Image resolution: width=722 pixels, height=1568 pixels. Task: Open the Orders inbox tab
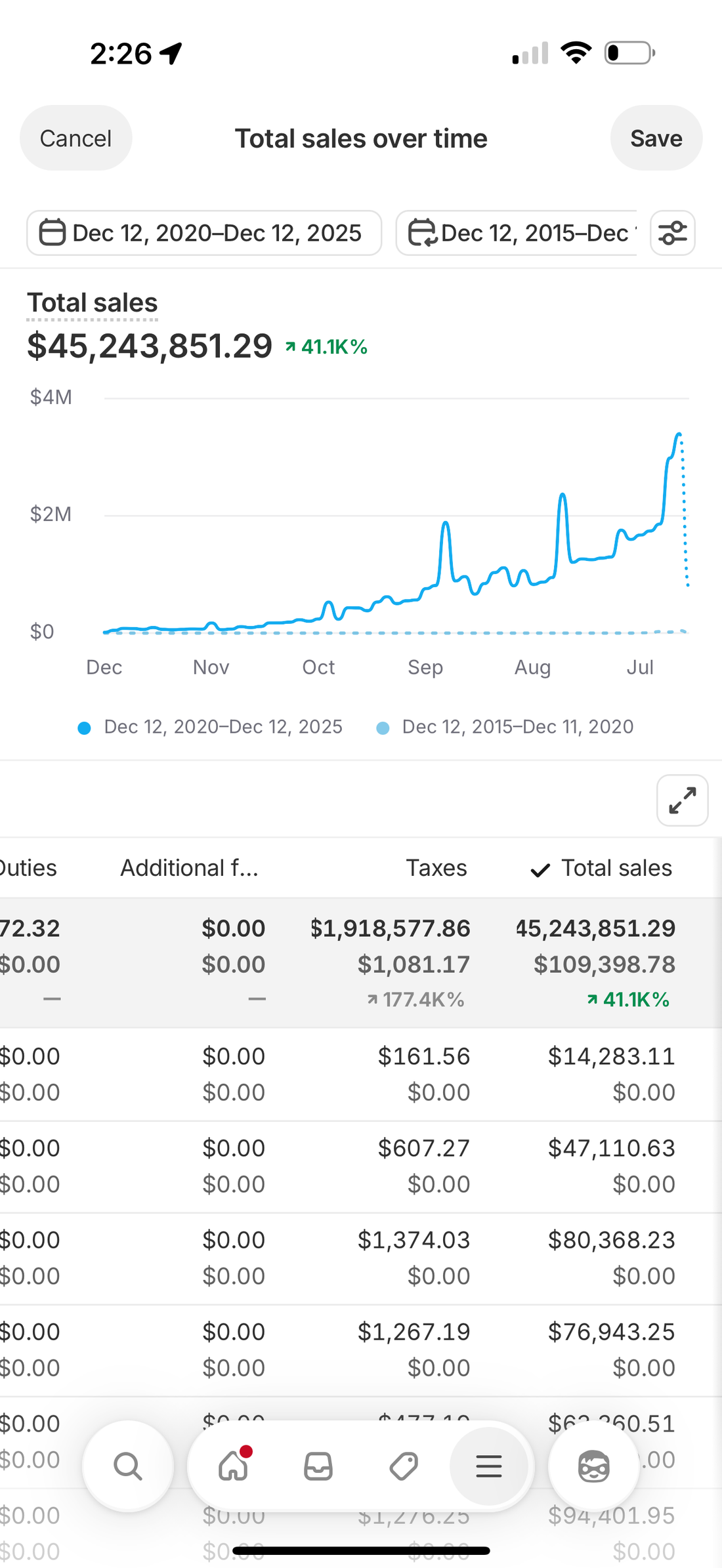[318, 1466]
